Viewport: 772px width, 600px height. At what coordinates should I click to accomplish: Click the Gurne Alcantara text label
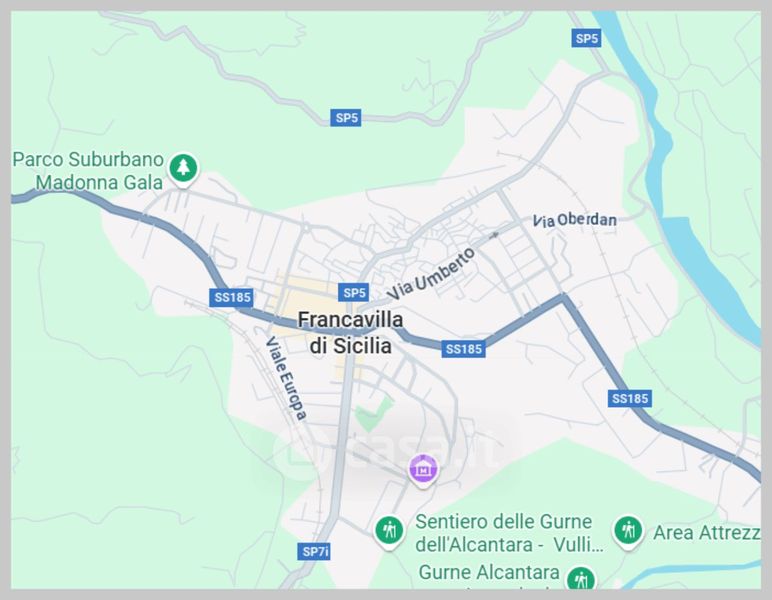[489, 572]
